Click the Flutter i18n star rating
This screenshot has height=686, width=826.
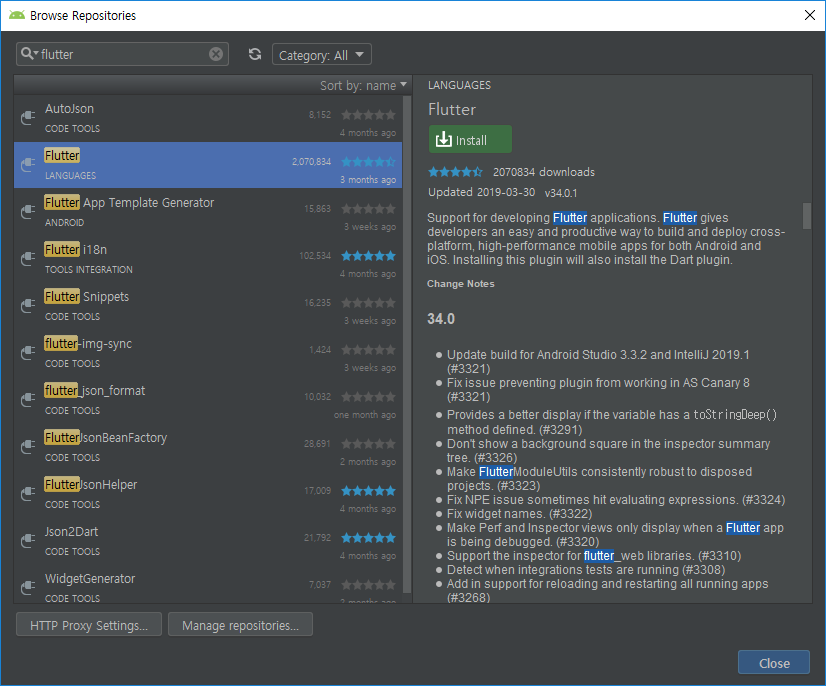click(x=368, y=256)
